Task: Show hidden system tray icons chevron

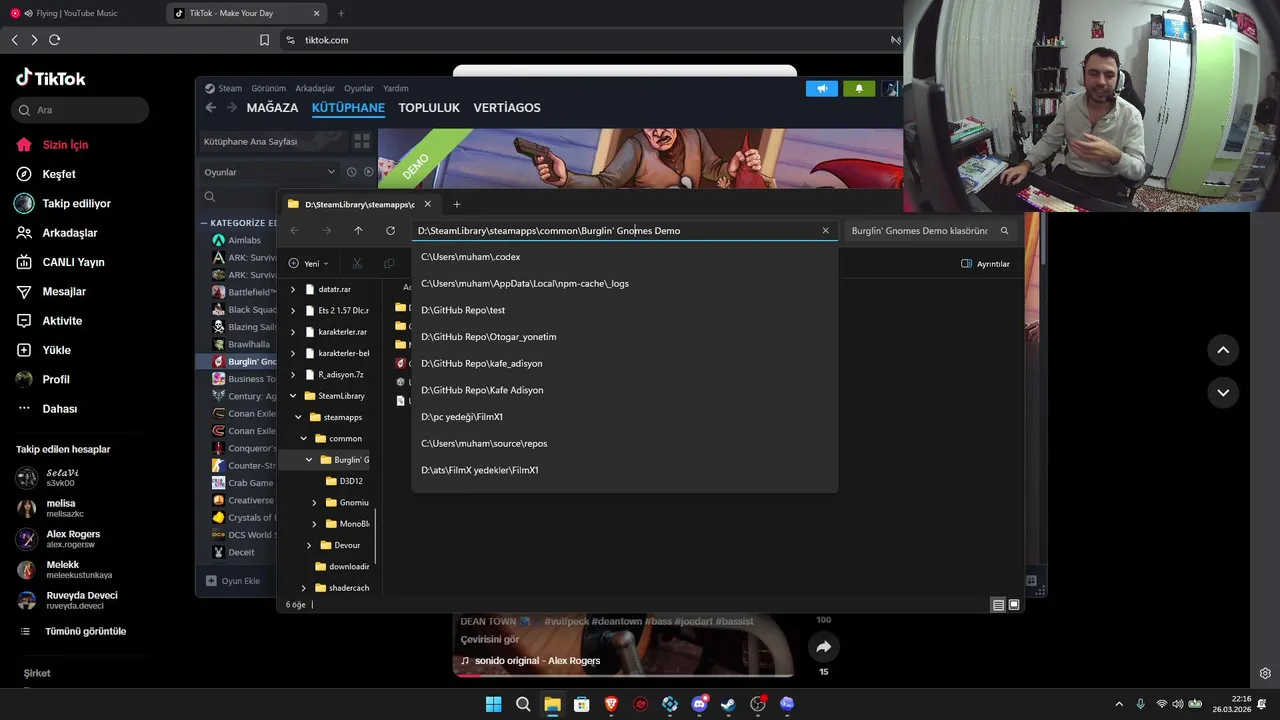Action: tap(1119, 704)
